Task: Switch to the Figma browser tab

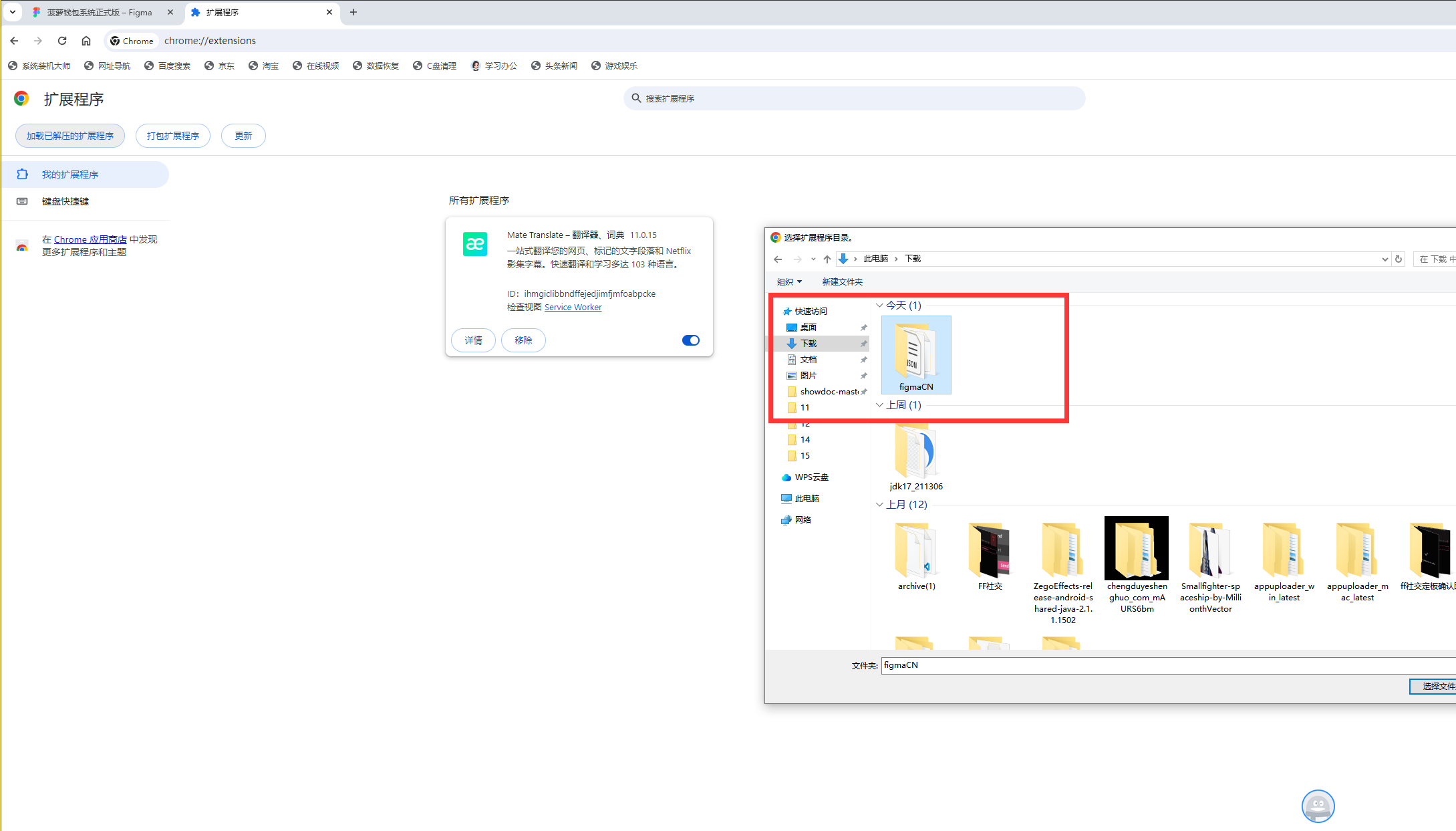Action: pyautogui.click(x=99, y=12)
